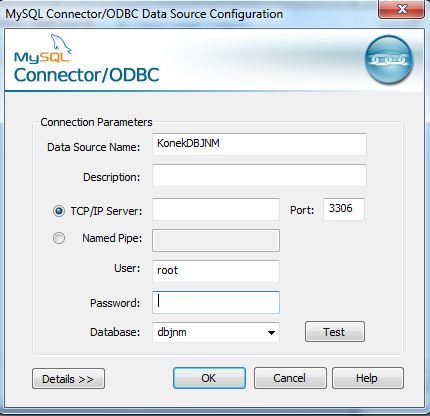
Task: Focus the Description input field
Action: [x=259, y=175]
